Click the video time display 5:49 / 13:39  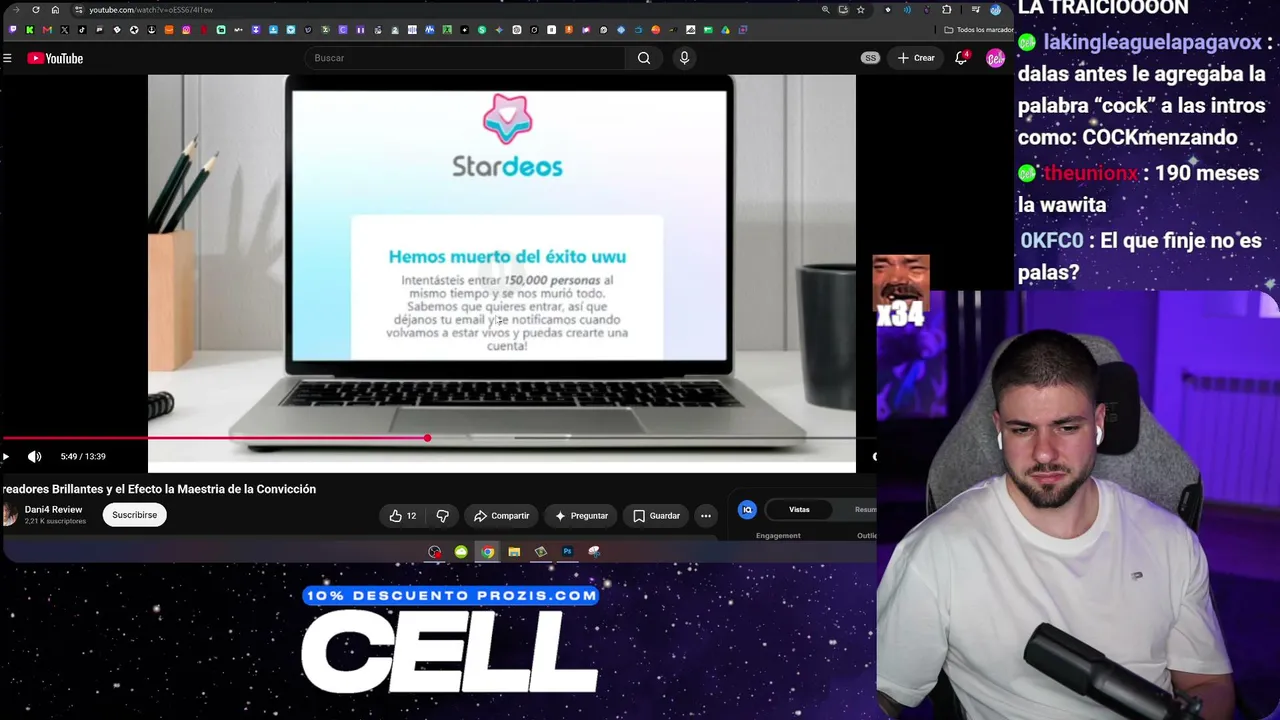click(83, 457)
